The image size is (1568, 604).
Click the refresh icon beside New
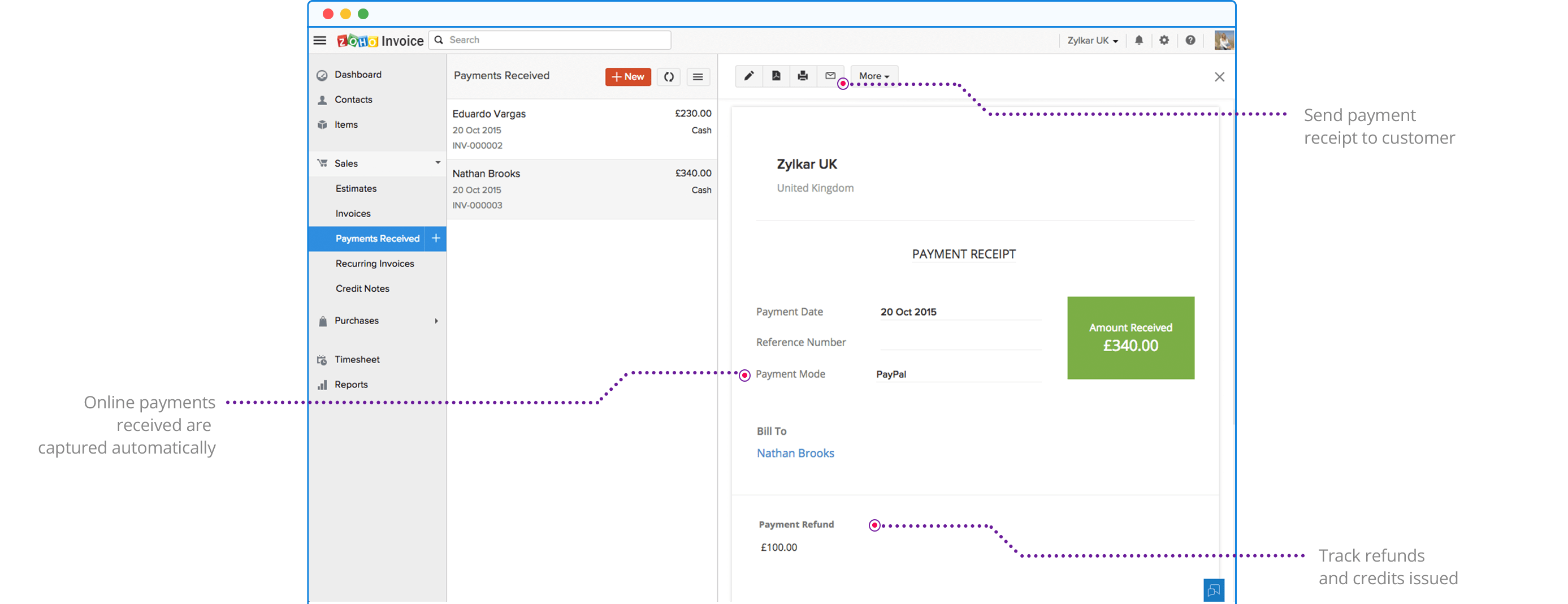pos(668,77)
